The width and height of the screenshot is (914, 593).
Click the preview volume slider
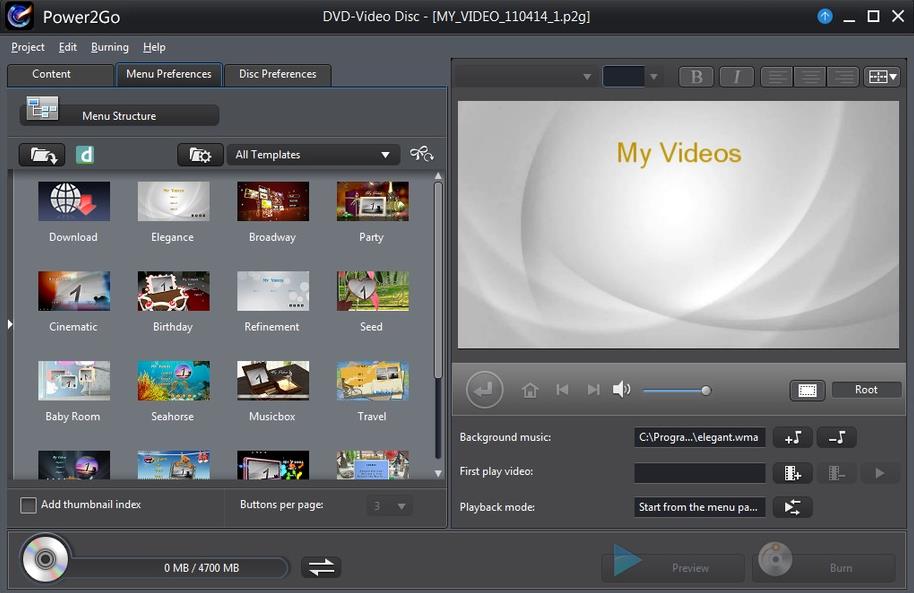pos(676,390)
